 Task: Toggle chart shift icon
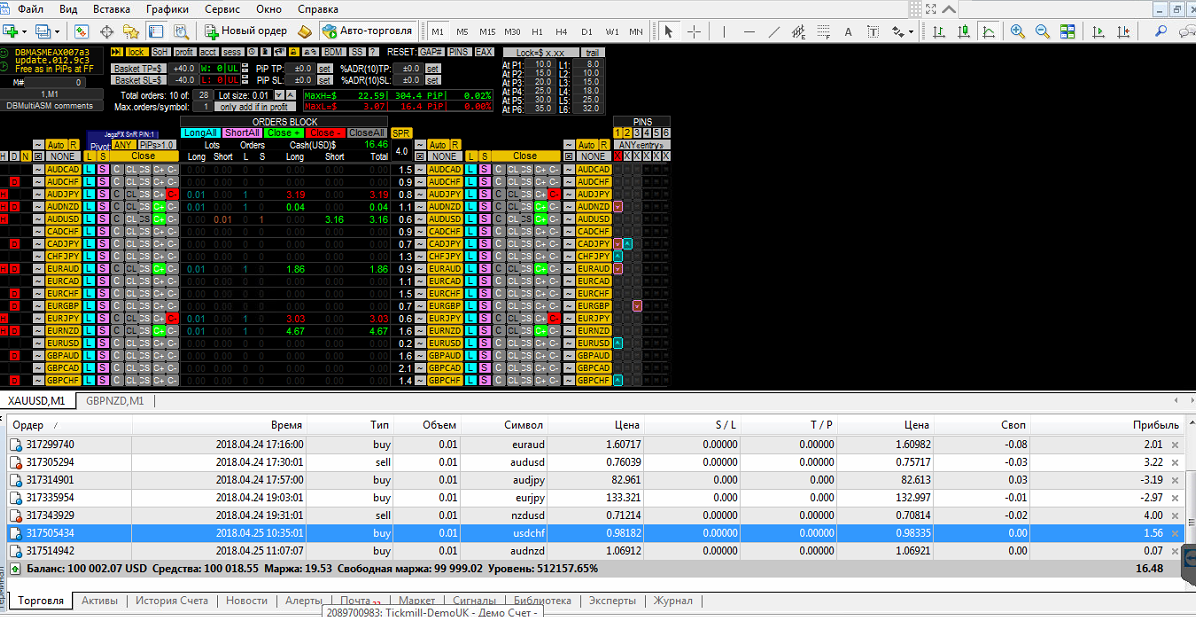point(1122,31)
